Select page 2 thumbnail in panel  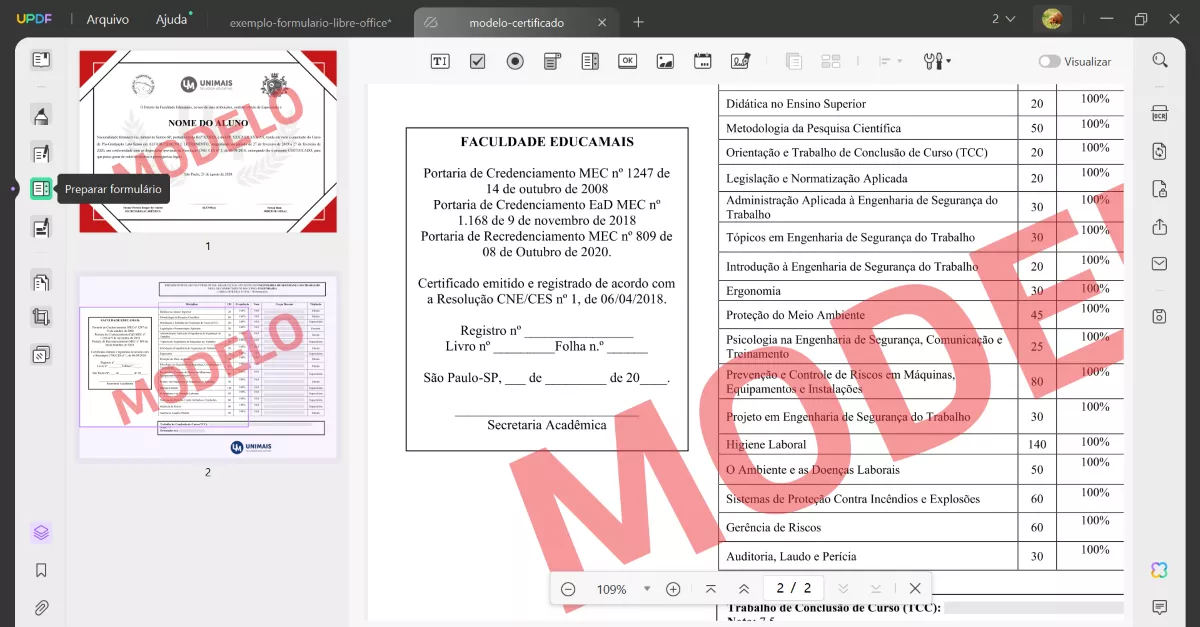point(206,366)
